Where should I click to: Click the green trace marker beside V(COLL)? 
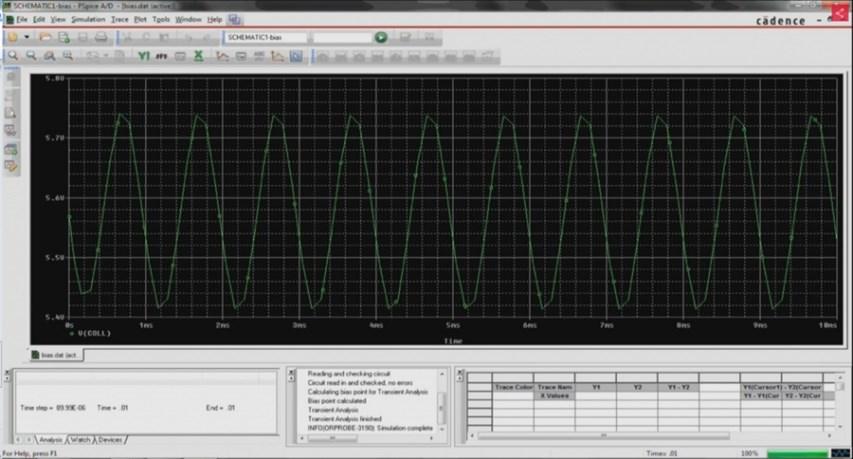(x=71, y=333)
